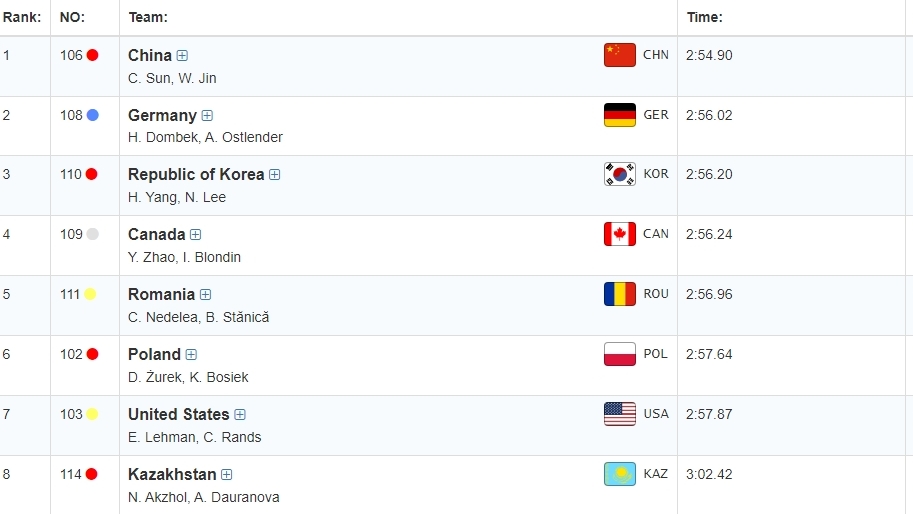913x514 pixels.
Task: Open the Poland team name link
Action: pyautogui.click(x=154, y=354)
